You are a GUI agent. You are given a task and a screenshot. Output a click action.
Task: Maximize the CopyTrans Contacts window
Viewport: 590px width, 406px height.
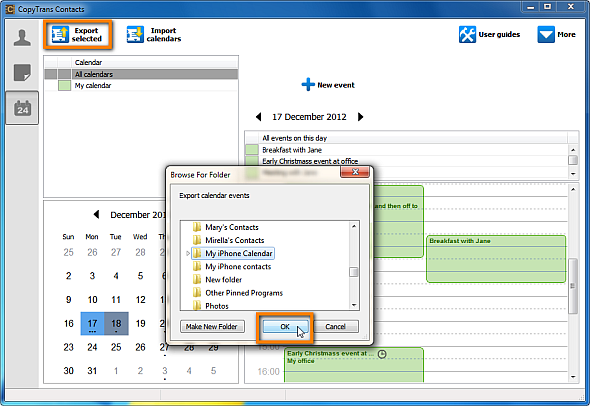coord(547,7)
